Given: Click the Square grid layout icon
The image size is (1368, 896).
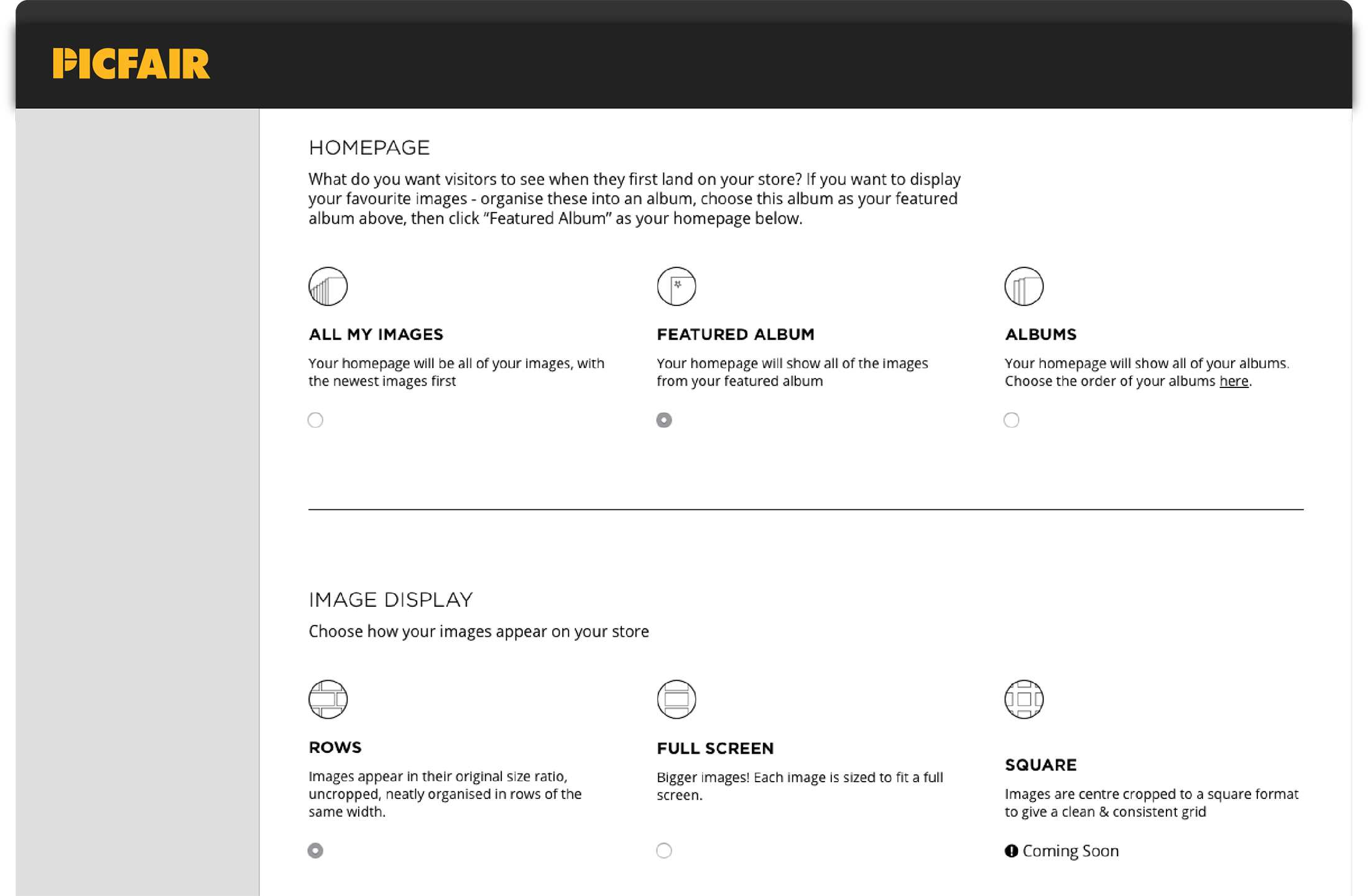Looking at the screenshot, I should pos(1024,700).
